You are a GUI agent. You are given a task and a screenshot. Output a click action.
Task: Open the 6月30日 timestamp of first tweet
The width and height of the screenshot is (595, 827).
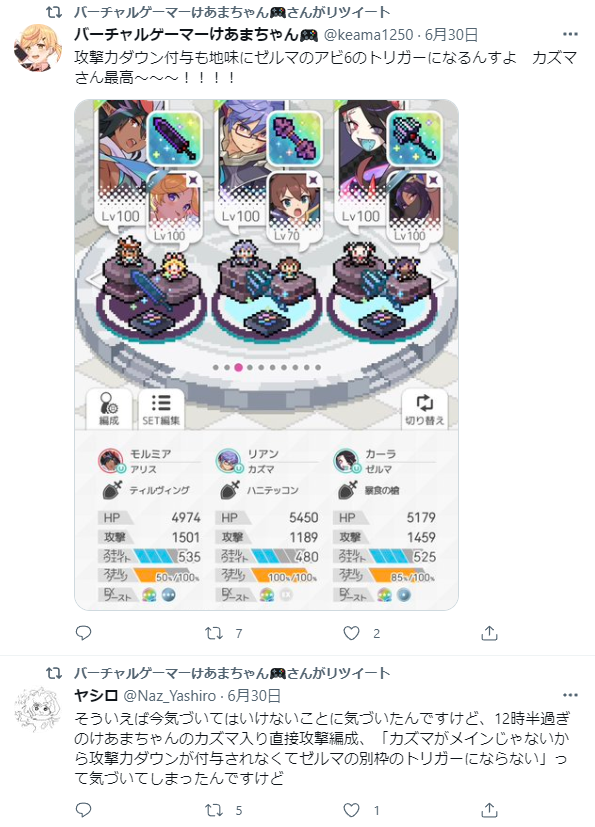(451, 35)
